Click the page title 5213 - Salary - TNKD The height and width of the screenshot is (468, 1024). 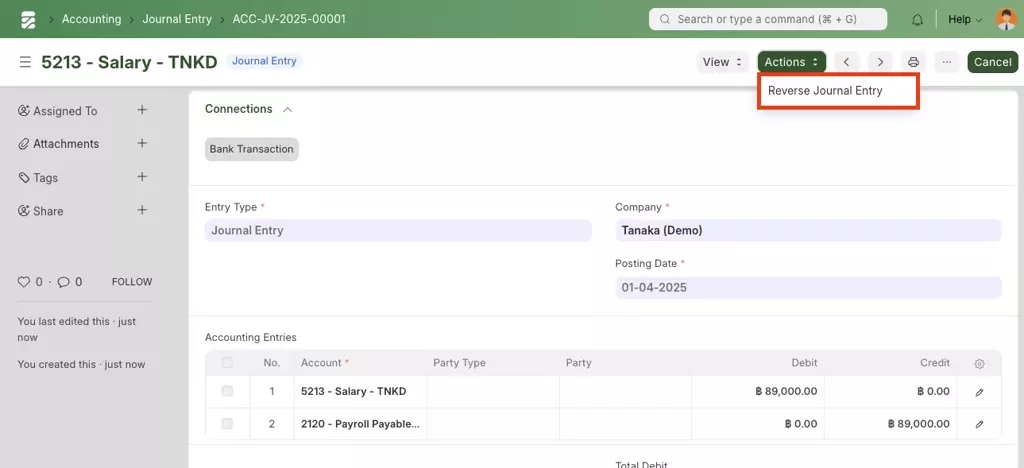(129, 62)
